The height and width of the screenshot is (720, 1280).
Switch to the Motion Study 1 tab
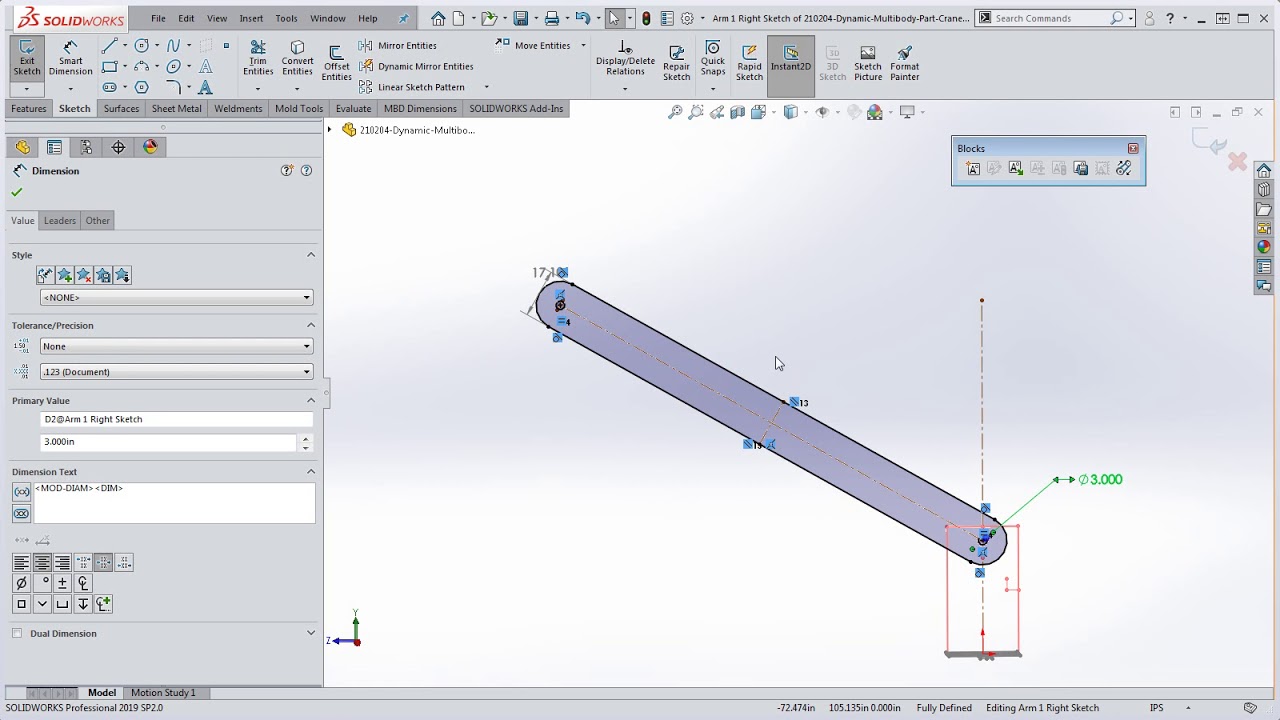coord(163,692)
